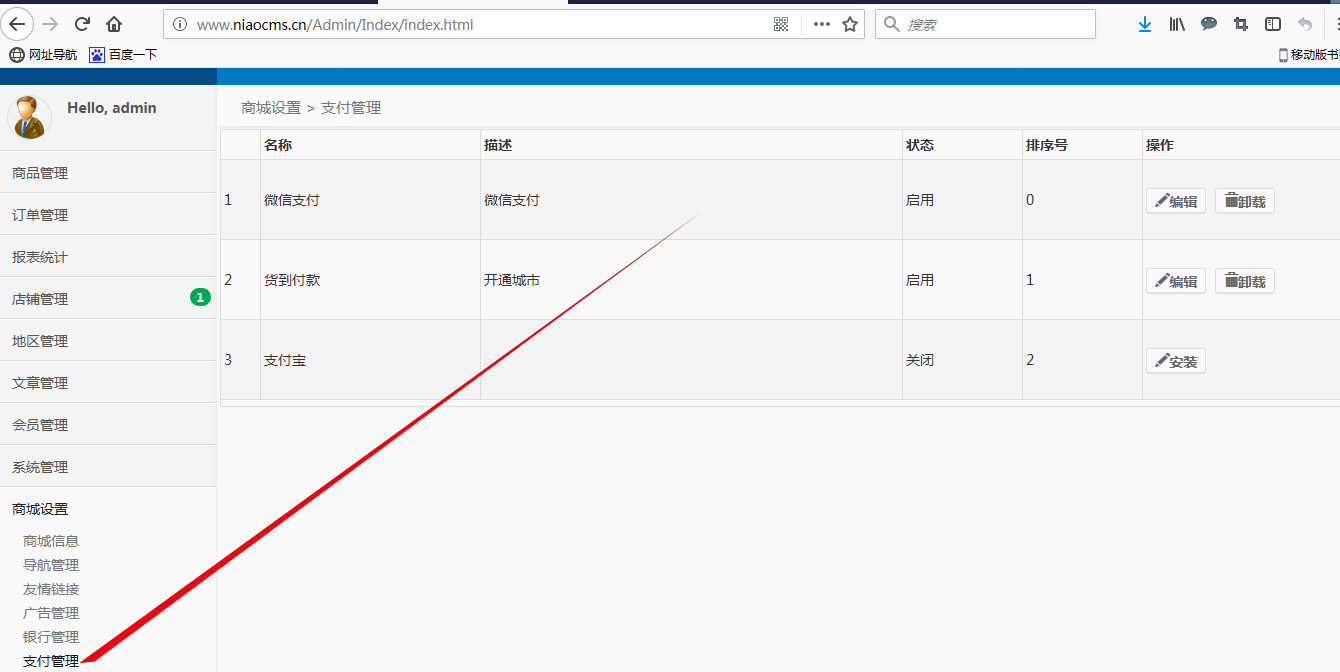
Task: Open the 商城信息 submenu item
Action: pos(51,541)
